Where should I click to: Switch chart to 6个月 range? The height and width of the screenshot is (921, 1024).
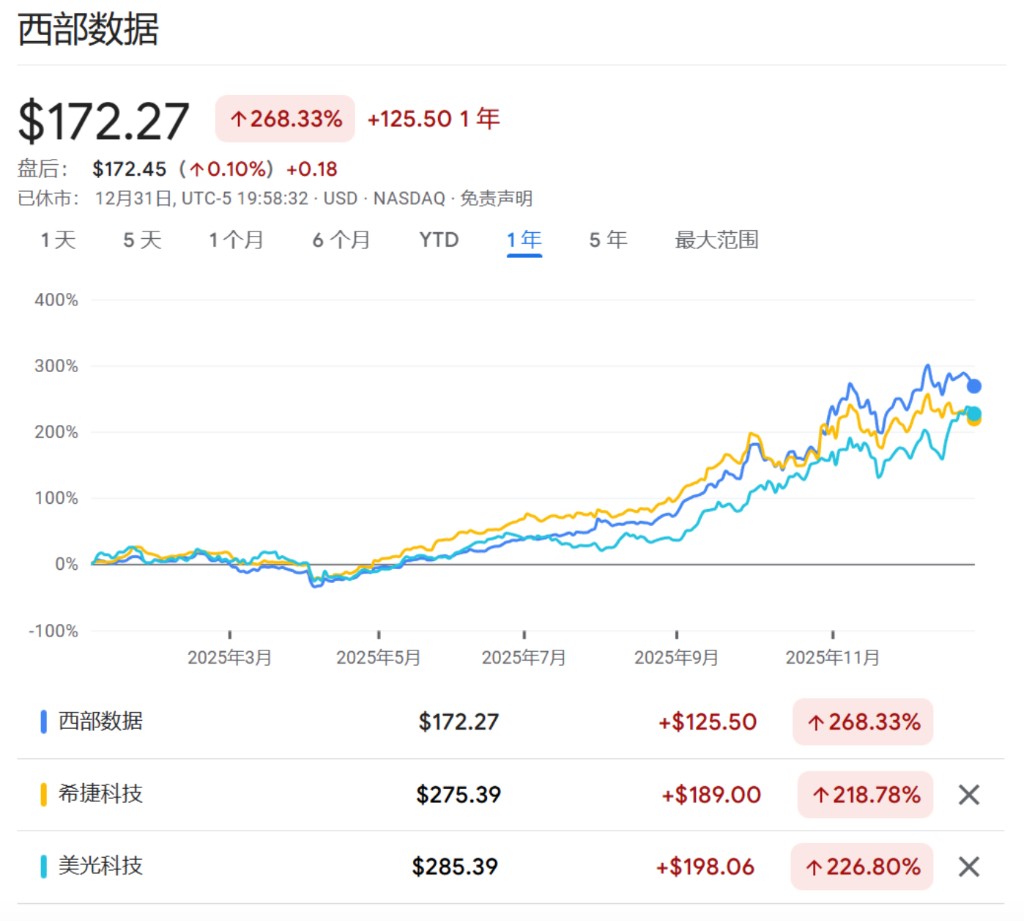click(341, 240)
